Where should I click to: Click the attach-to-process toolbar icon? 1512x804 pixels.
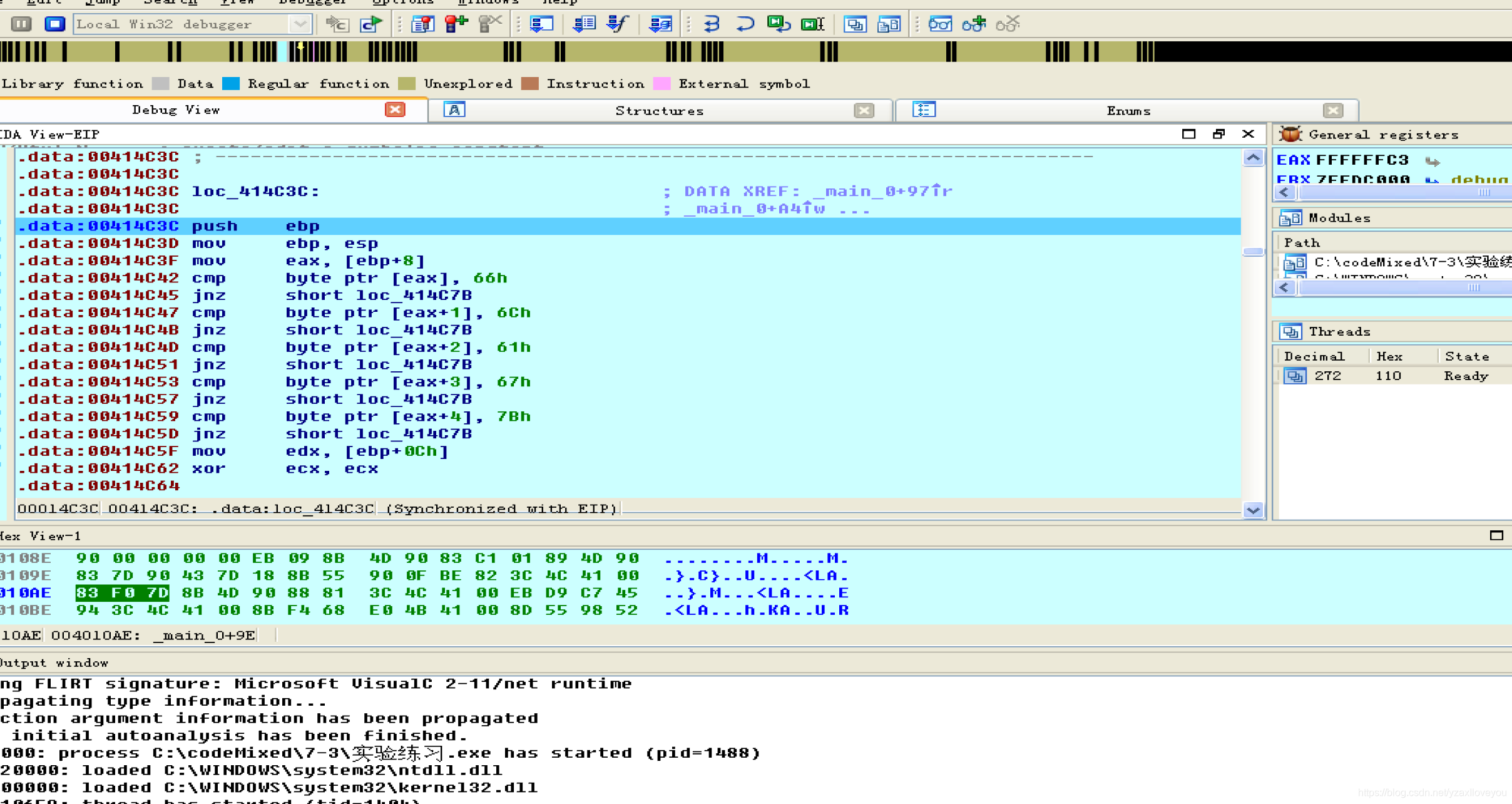pyautogui.click(x=337, y=24)
